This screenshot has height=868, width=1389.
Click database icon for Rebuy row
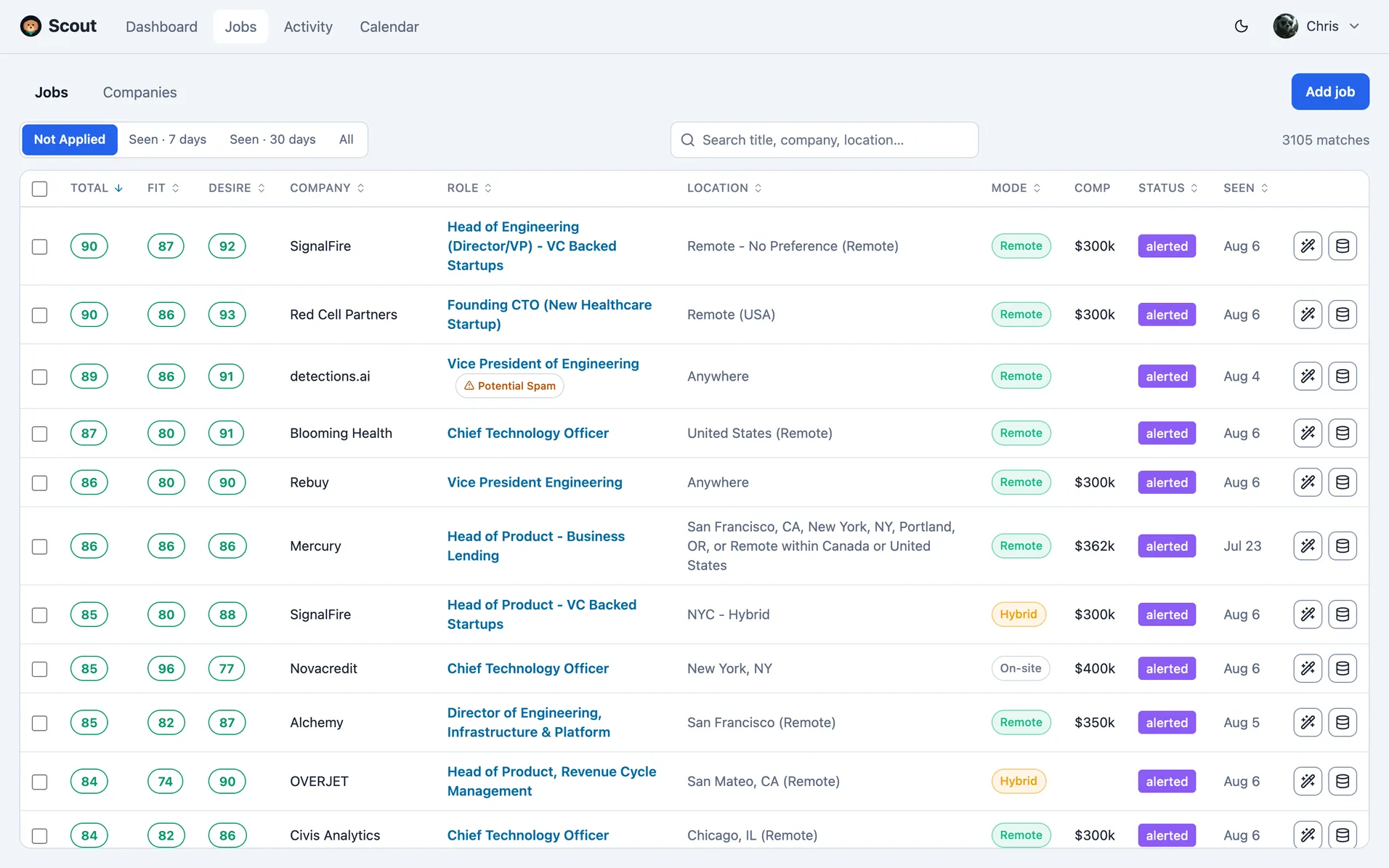click(1343, 482)
